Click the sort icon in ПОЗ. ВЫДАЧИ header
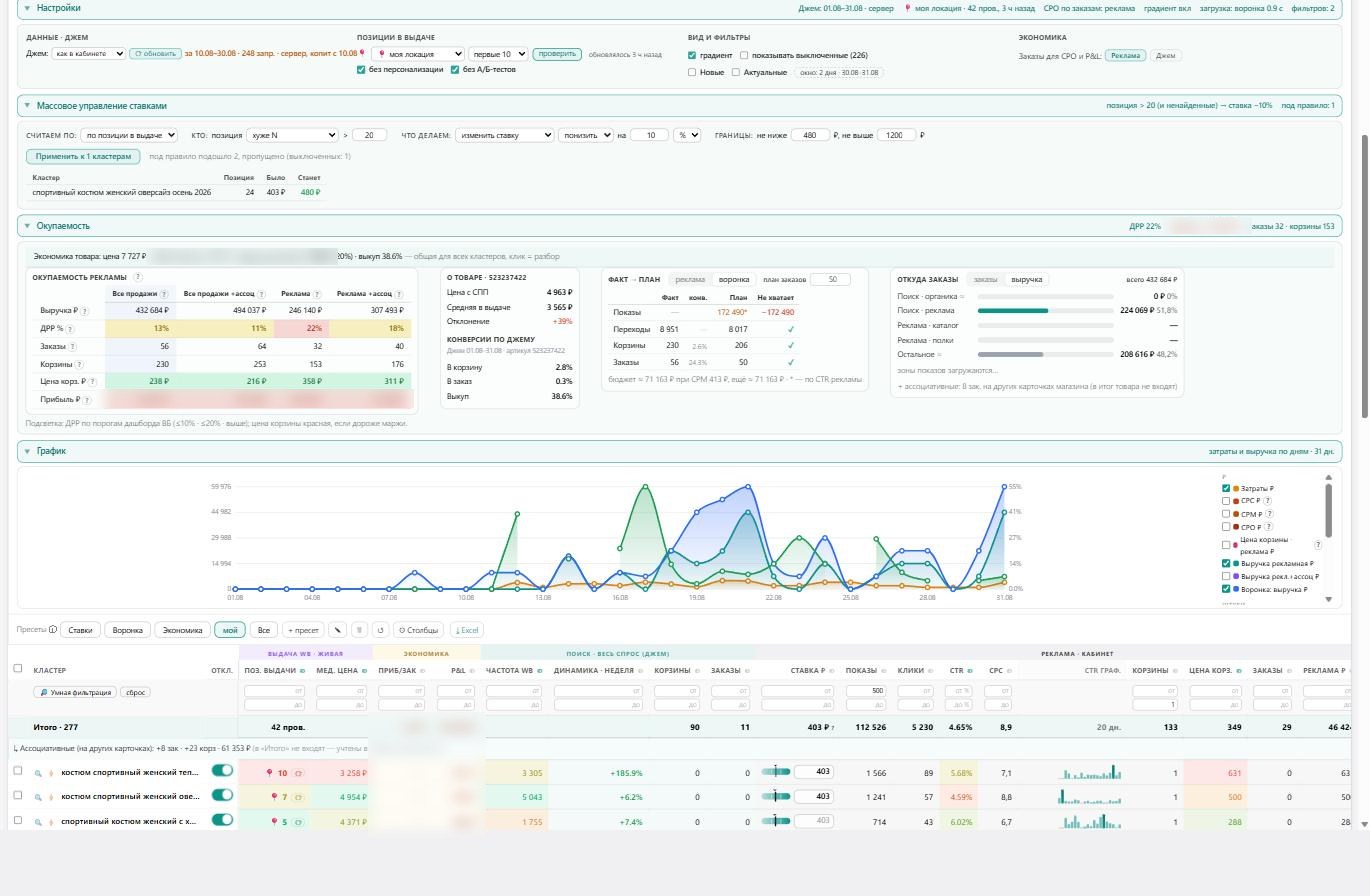1370x896 pixels. tap(301, 671)
